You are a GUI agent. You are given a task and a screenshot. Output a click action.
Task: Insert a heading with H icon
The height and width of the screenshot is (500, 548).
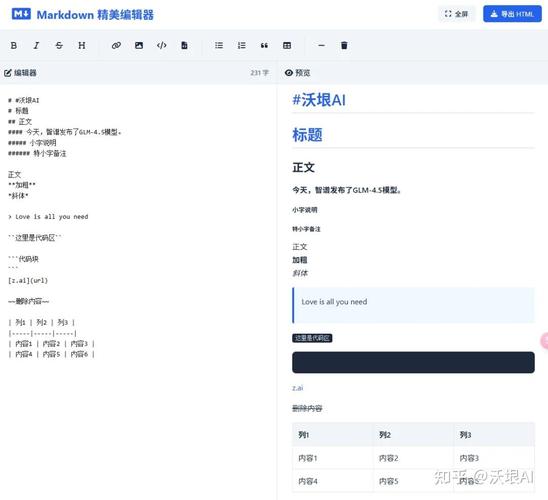[x=82, y=45]
